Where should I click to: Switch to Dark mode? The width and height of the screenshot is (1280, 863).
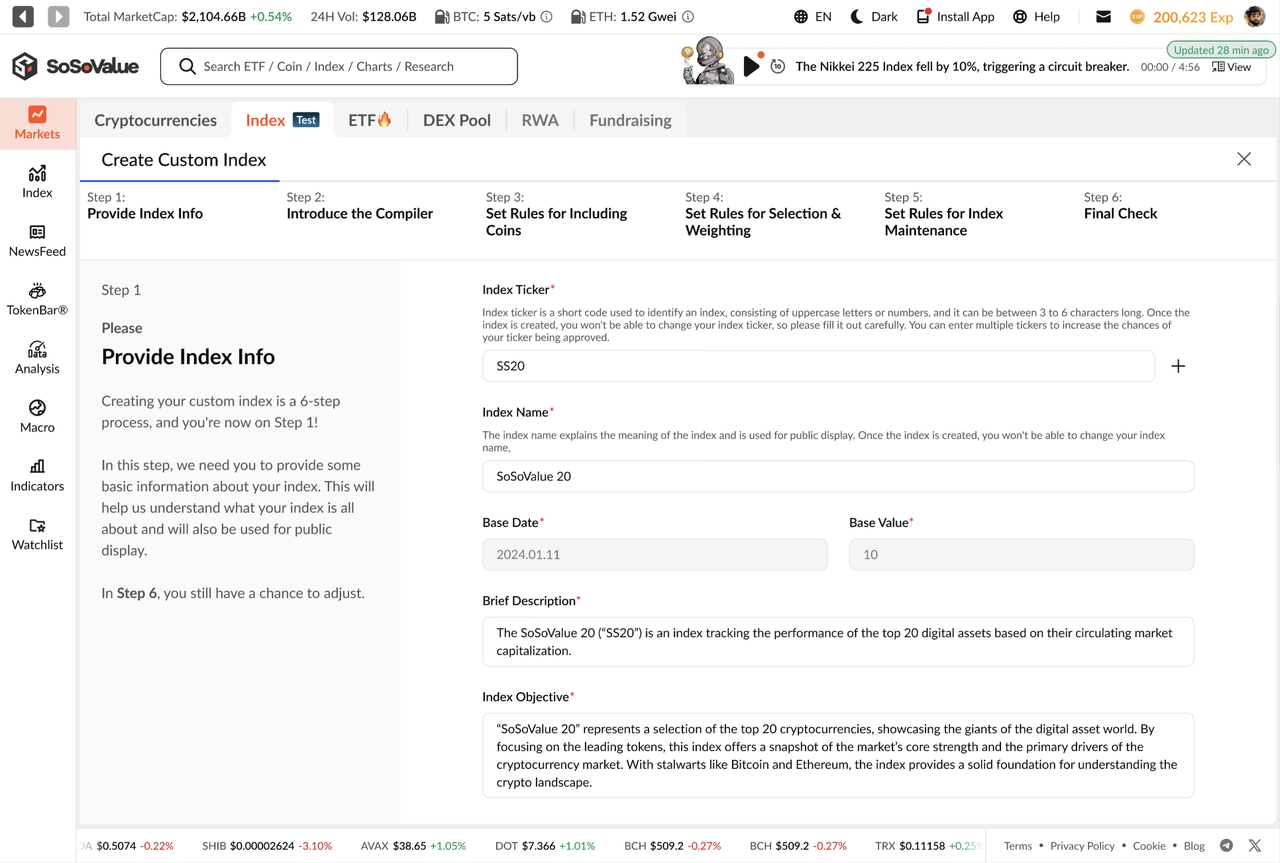coord(874,16)
